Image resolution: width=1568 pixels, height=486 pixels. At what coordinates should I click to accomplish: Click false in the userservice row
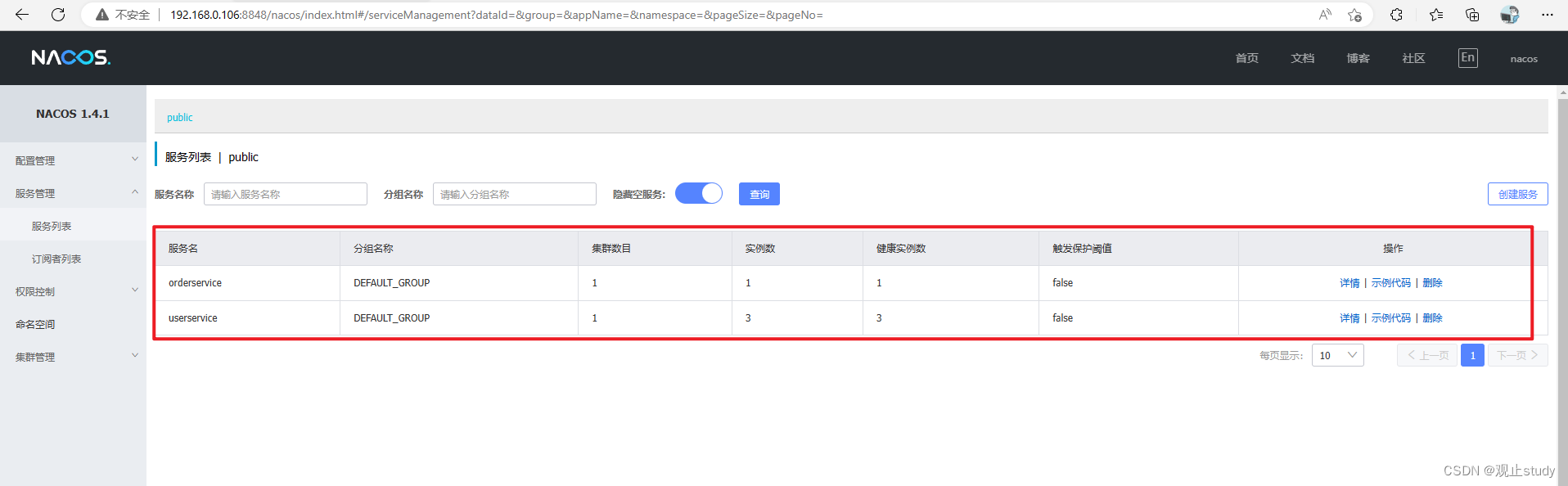pos(1062,318)
